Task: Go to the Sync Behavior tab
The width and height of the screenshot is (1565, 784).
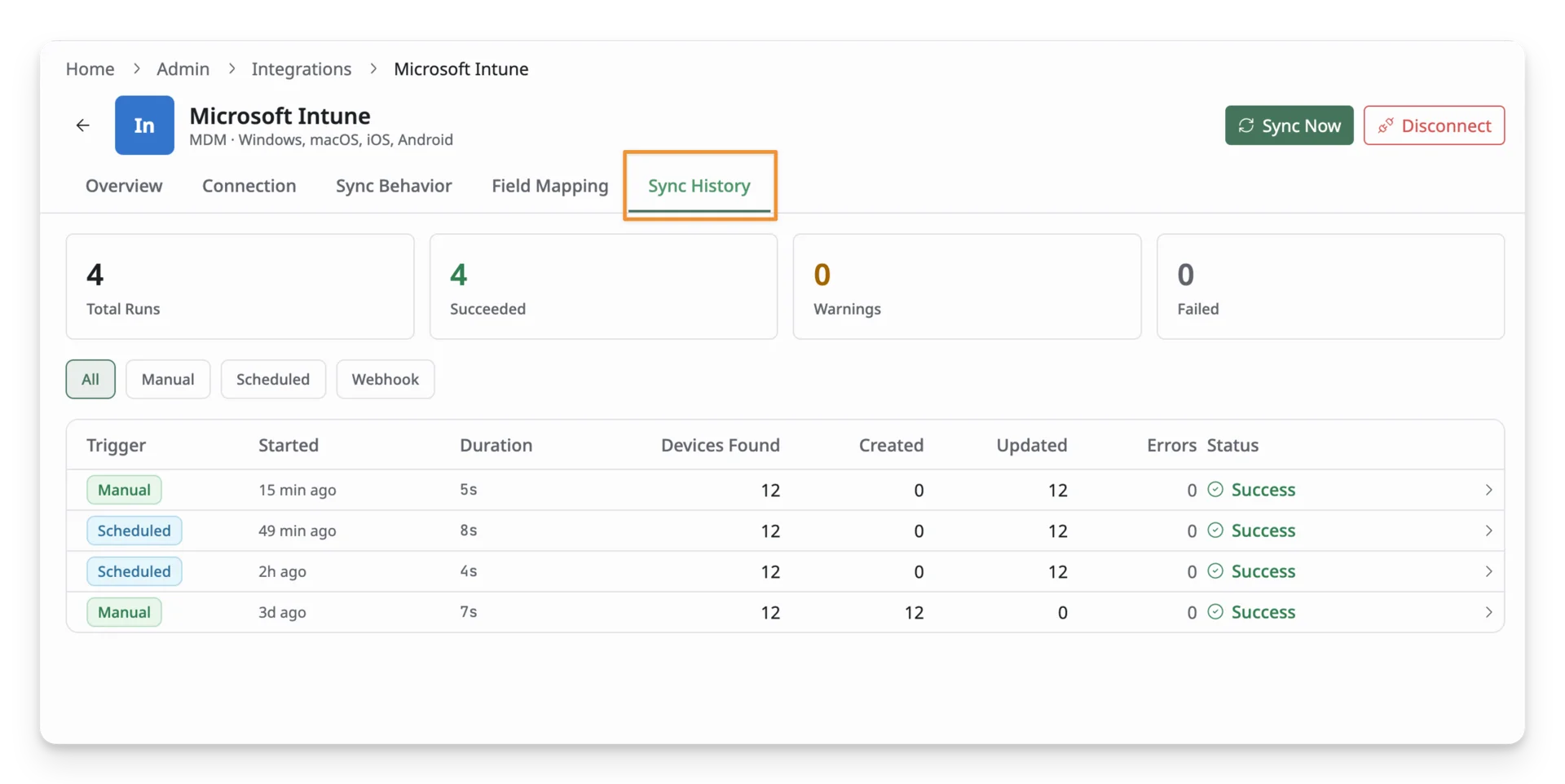Action: click(x=394, y=186)
